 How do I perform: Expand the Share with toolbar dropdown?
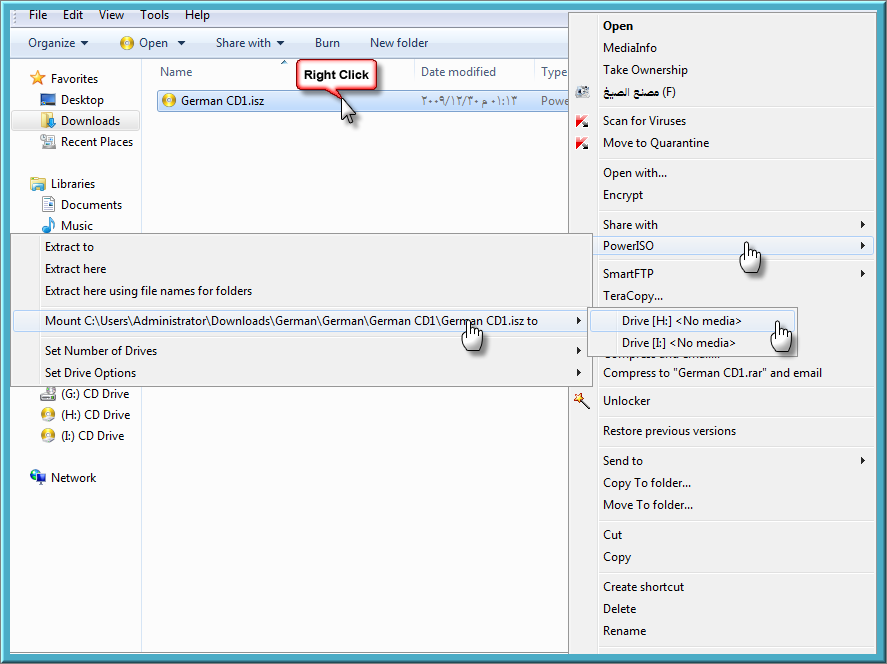coord(249,43)
